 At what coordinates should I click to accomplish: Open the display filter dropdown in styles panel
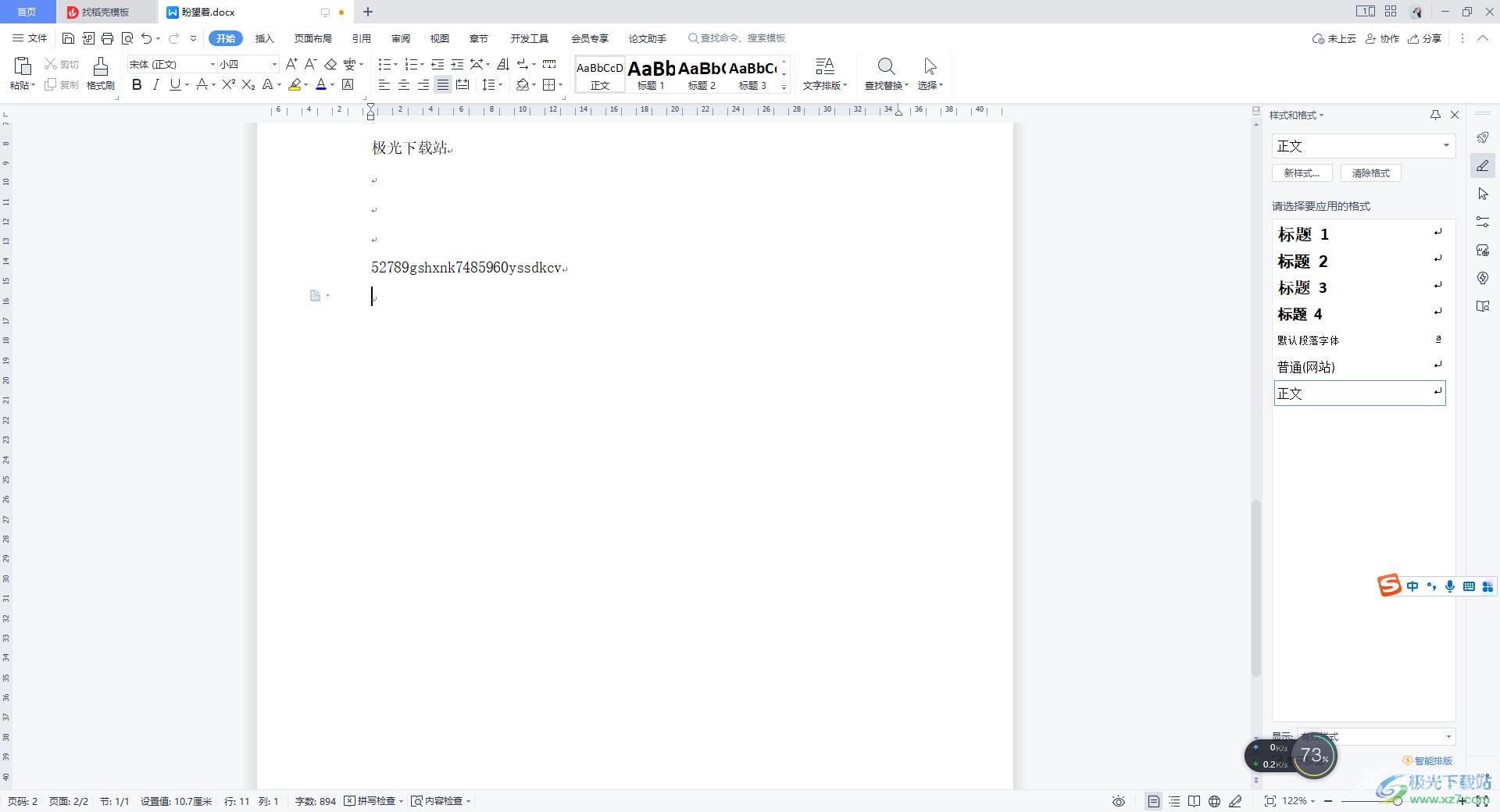coord(1376,736)
